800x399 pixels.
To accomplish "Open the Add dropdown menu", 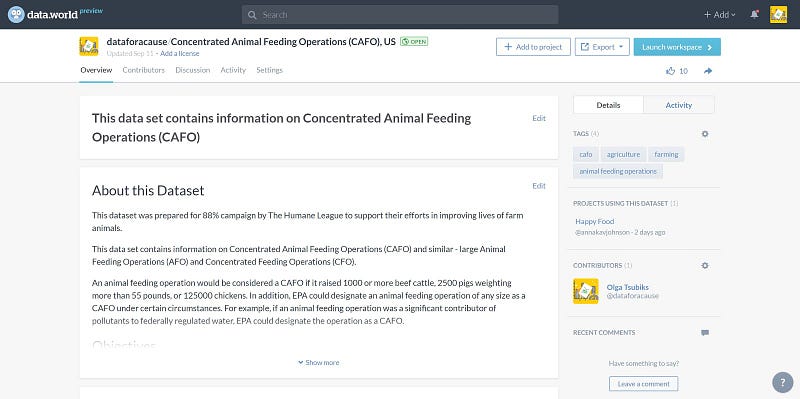I will click(x=719, y=15).
